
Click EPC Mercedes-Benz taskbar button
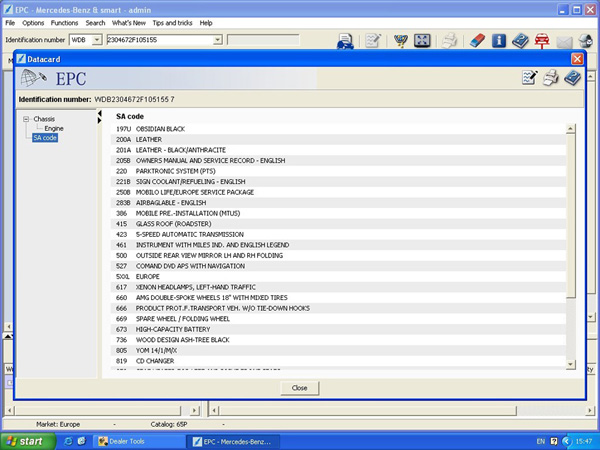coord(233,441)
